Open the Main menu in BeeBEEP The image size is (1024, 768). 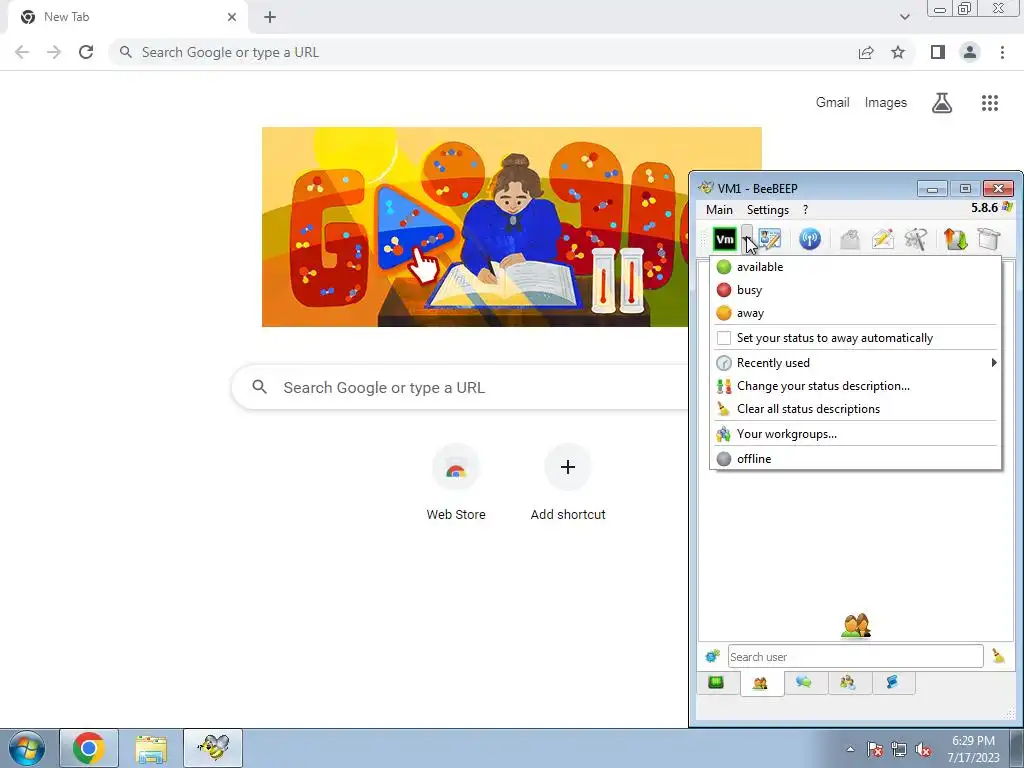(x=719, y=210)
